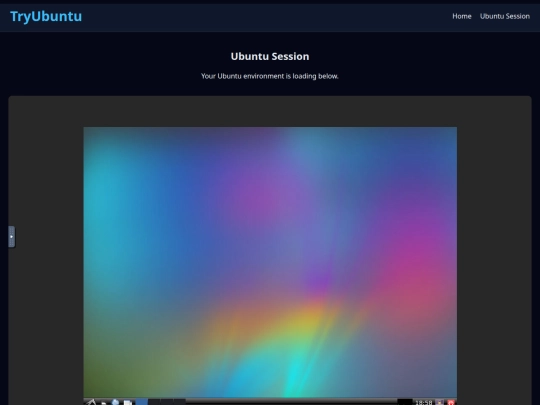Click the Ubuntu Session heading
Screen dimensions: 540x405
coord(270,56)
